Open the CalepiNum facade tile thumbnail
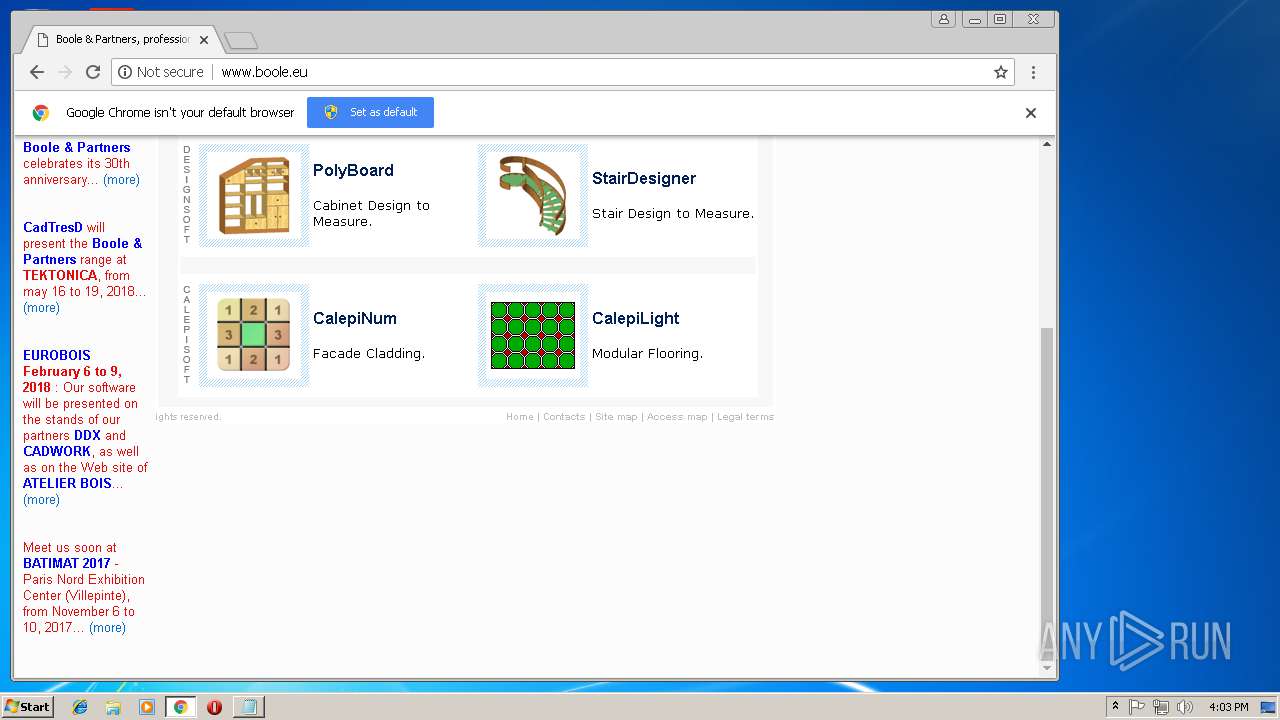The height and width of the screenshot is (720, 1280). [x=254, y=335]
